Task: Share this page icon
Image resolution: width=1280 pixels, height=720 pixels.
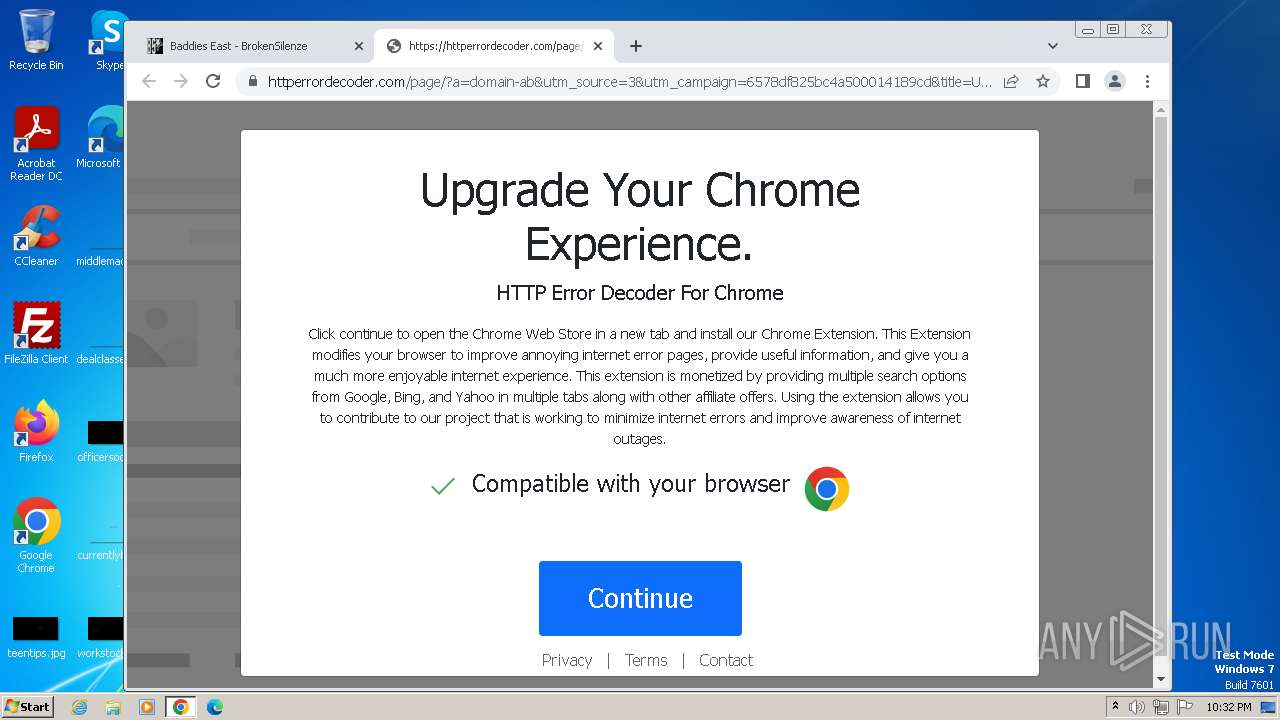Action: point(1011,81)
